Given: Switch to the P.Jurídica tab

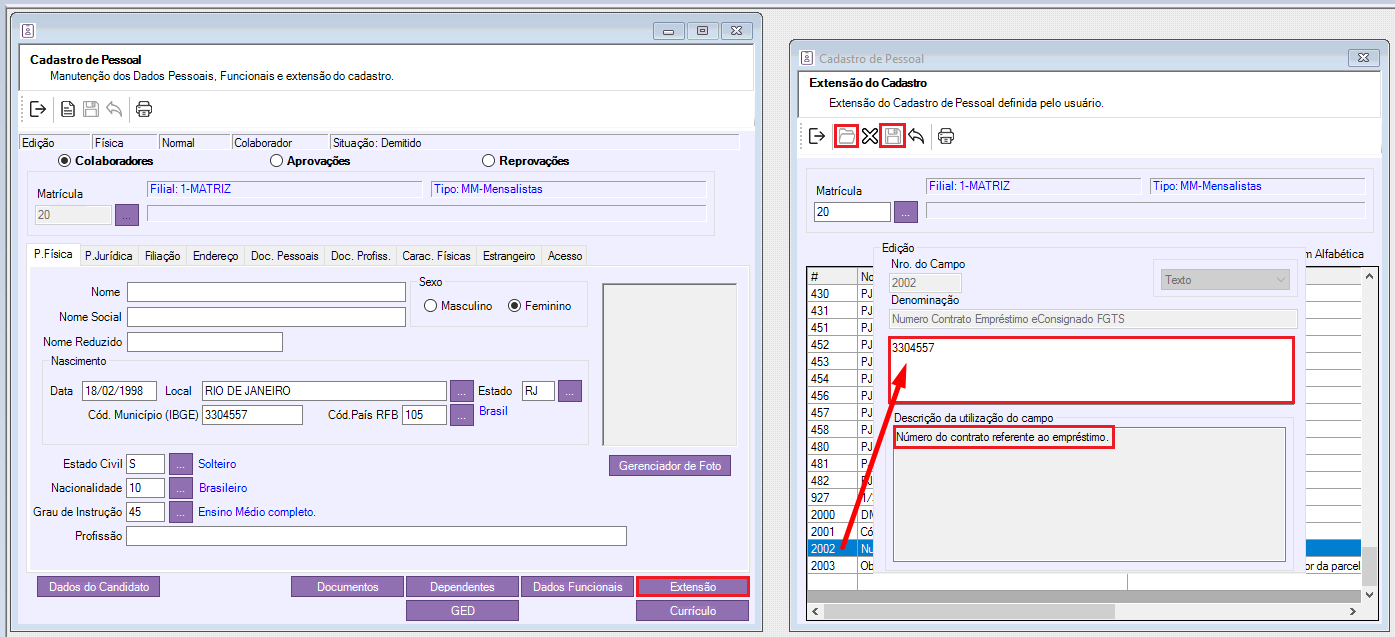Looking at the screenshot, I should click(109, 256).
